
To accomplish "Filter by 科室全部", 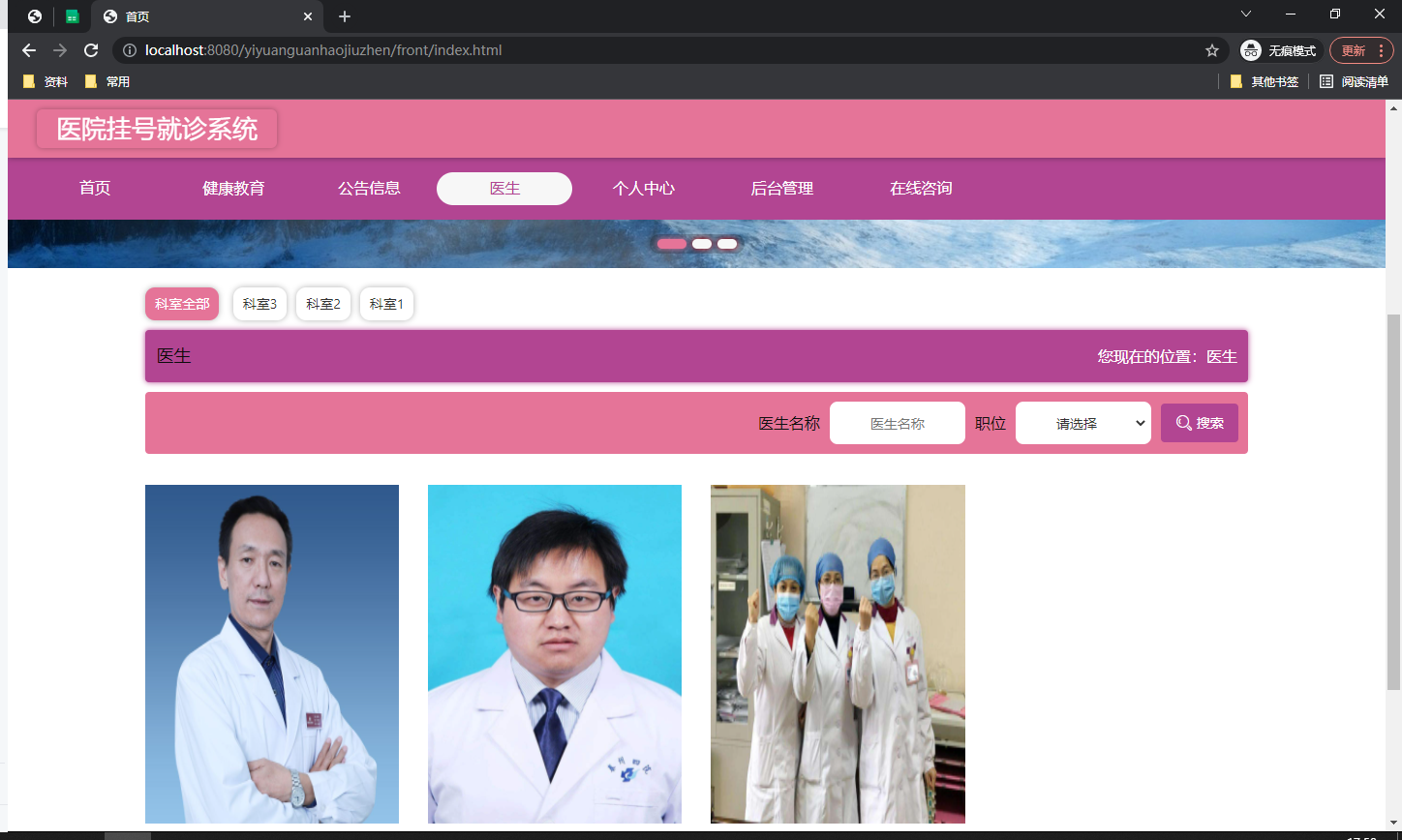I will (182, 304).
